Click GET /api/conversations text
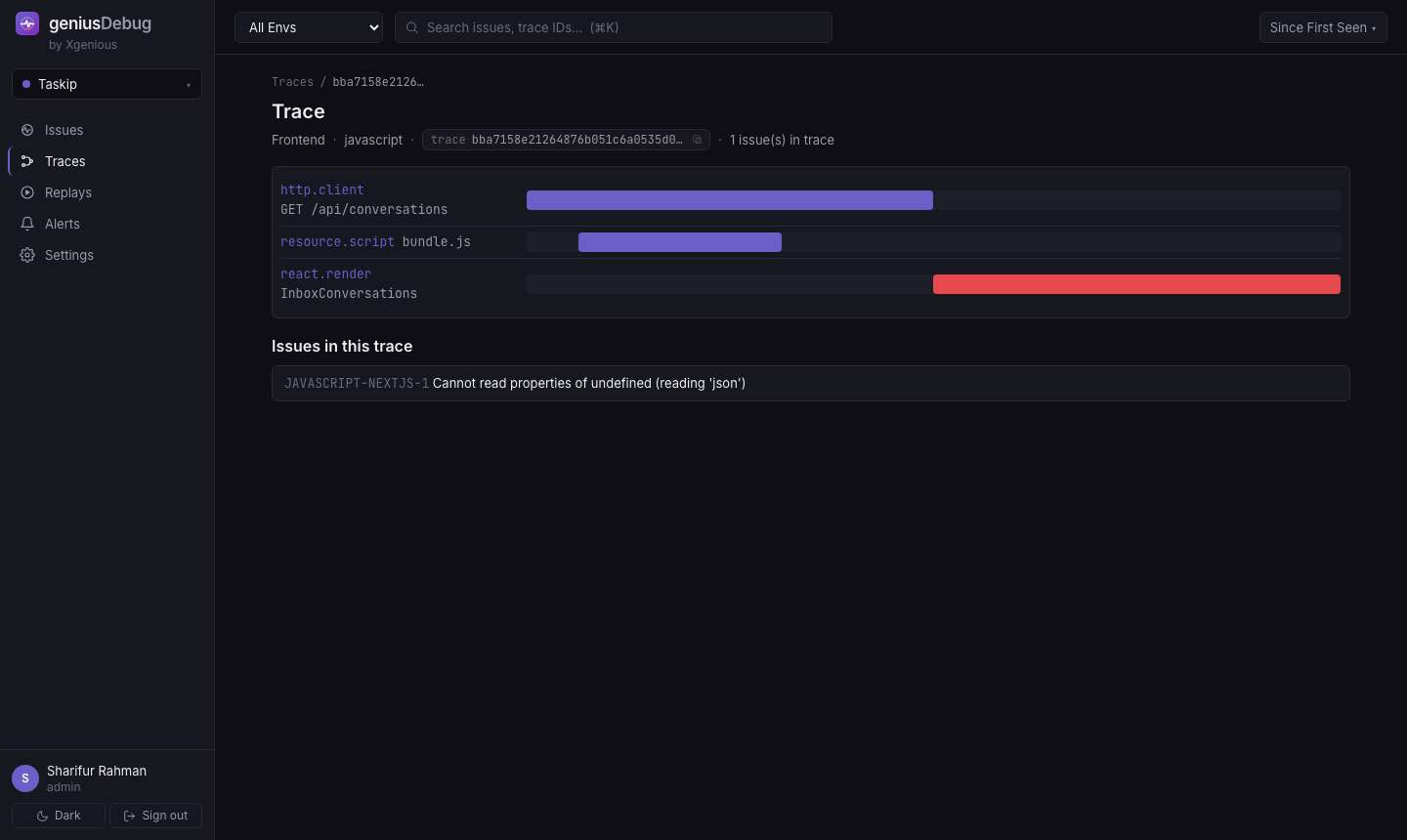 point(363,209)
